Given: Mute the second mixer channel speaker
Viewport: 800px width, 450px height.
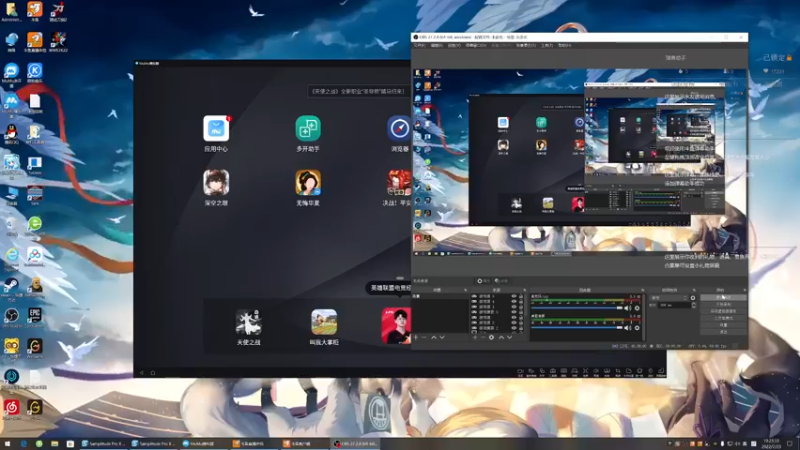Looking at the screenshot, I should 627,328.
